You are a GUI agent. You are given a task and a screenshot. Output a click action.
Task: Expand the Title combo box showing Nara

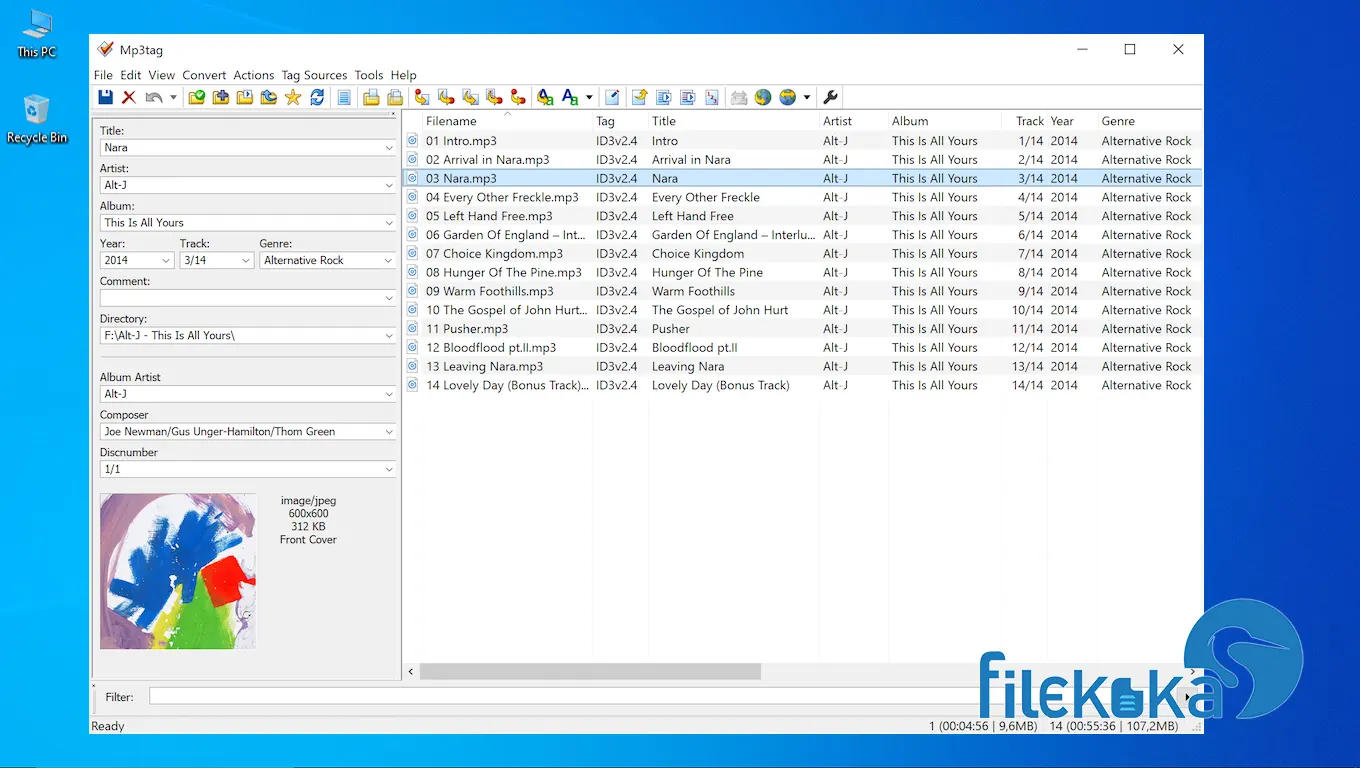coord(389,148)
